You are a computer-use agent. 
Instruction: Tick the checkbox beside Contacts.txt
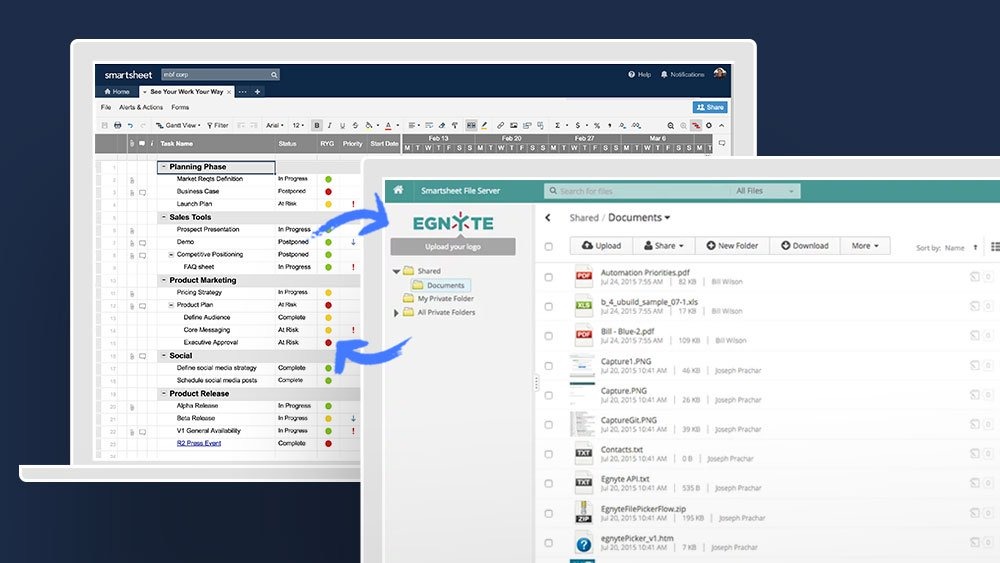[548, 455]
